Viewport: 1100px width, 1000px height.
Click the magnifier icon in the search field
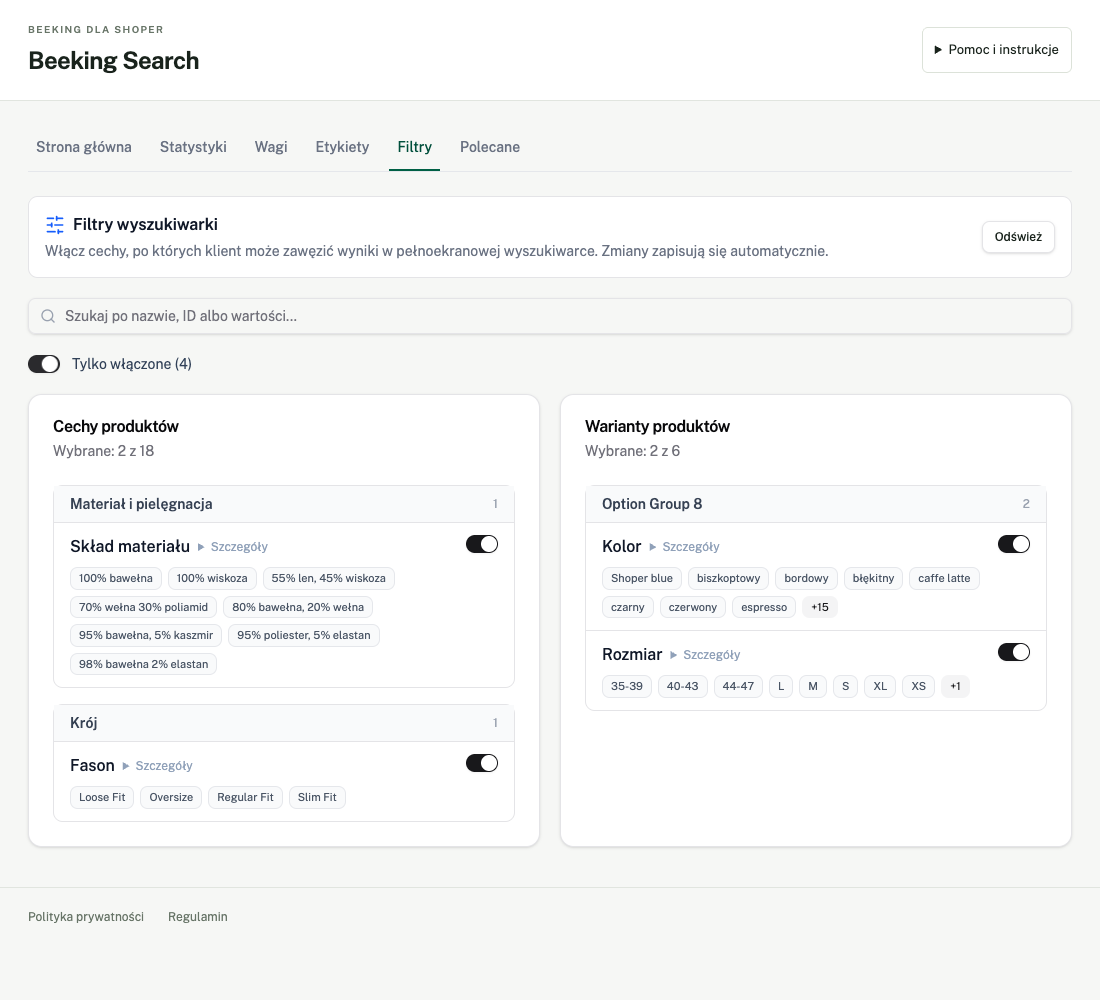click(48, 316)
